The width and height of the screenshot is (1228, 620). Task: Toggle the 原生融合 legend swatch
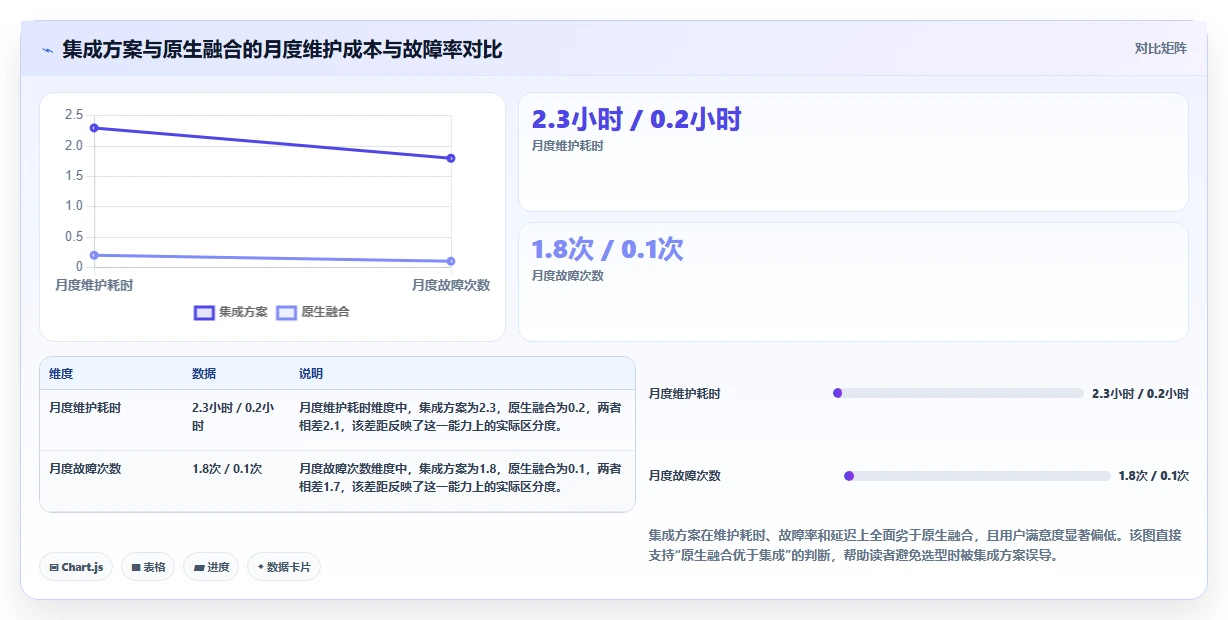[x=286, y=312]
